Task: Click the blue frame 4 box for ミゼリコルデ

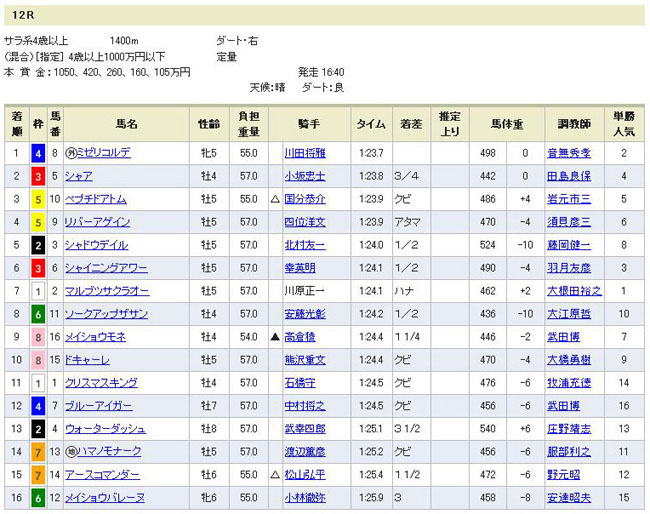Action: 37,153
